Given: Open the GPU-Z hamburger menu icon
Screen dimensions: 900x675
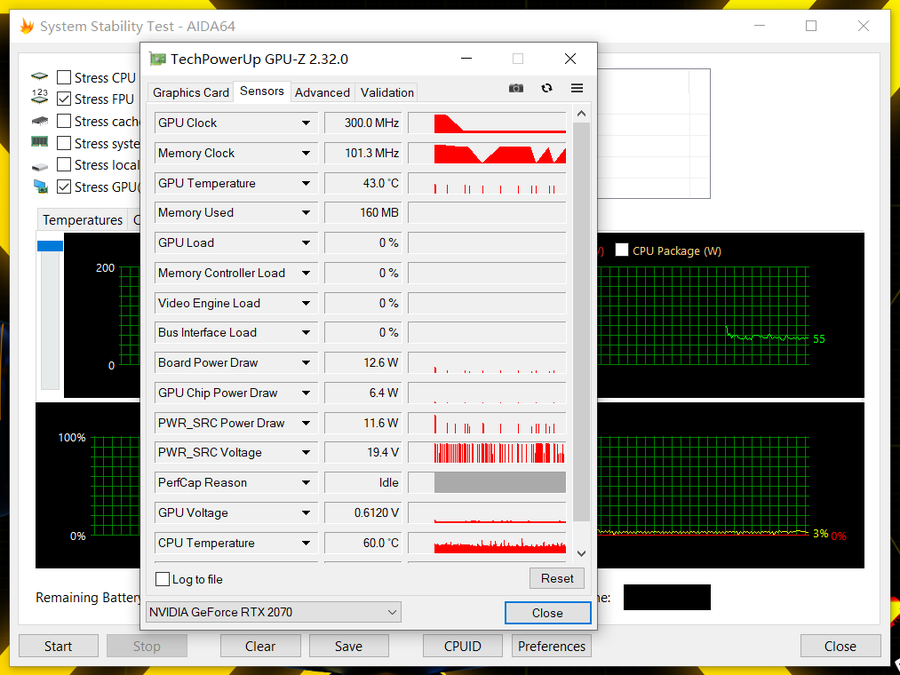Looking at the screenshot, I should coord(577,88).
